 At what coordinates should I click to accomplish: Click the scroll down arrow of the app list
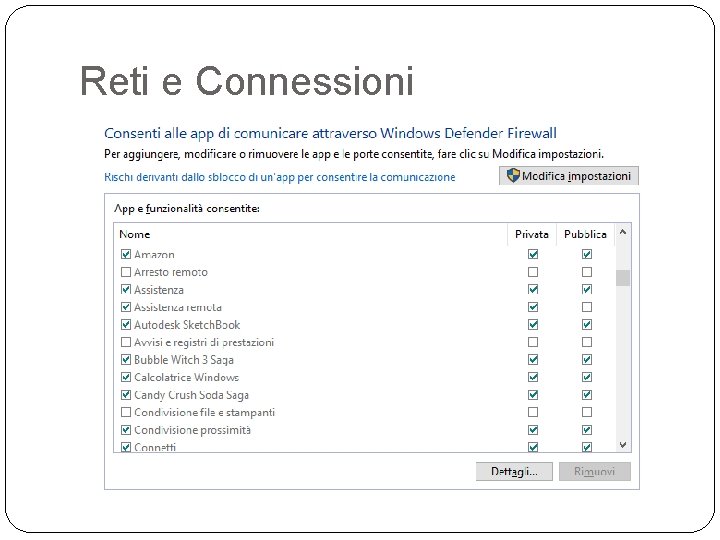coord(623,444)
